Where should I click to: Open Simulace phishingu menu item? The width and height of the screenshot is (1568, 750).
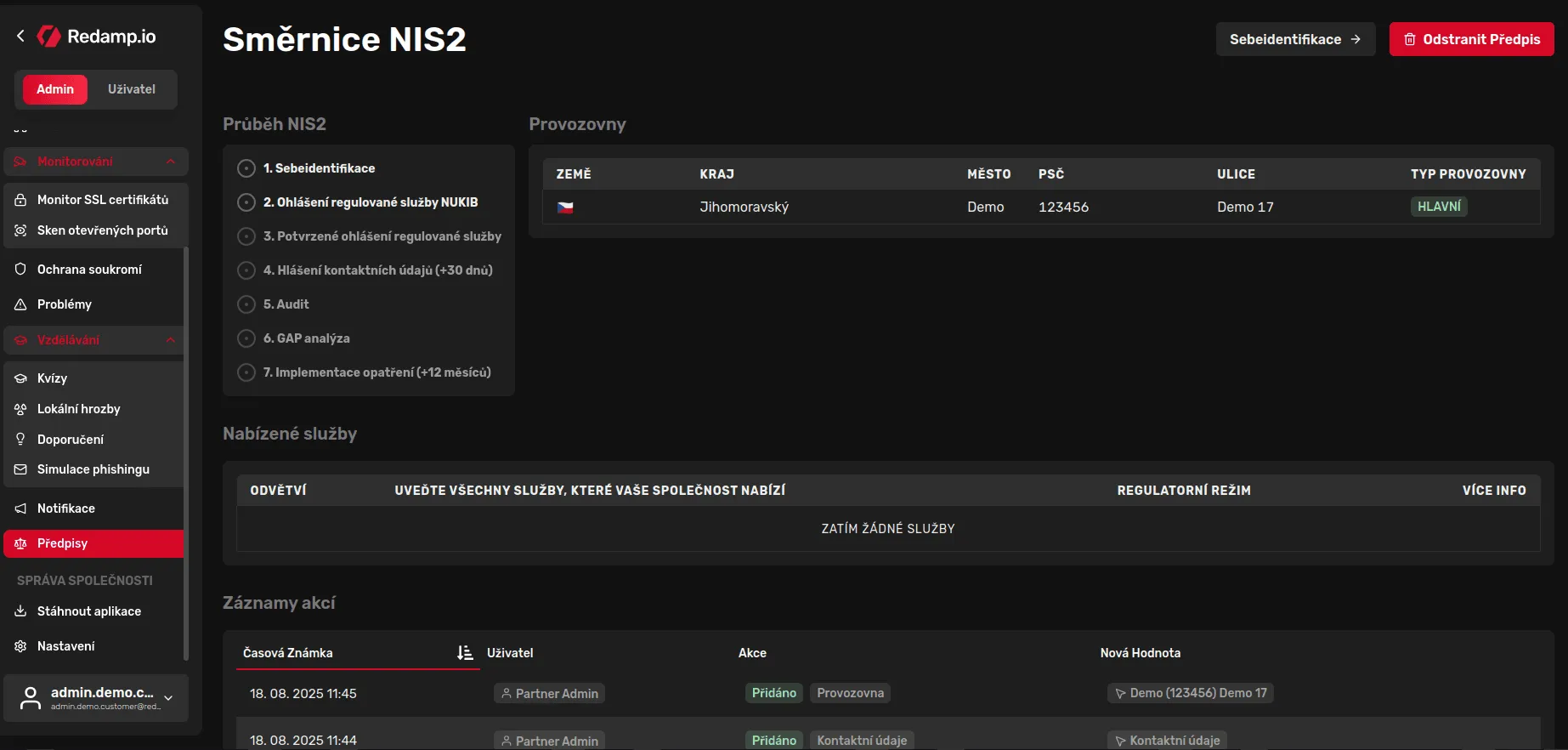click(93, 469)
